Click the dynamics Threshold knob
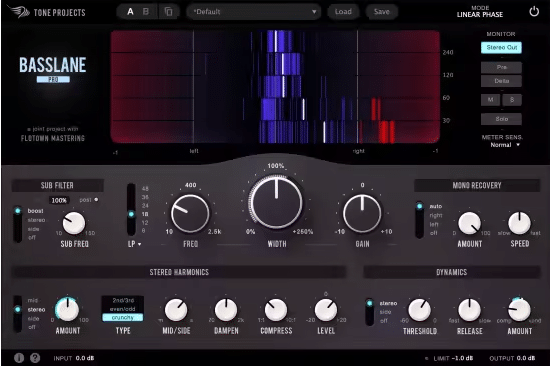This screenshot has width=550, height=366. (x=420, y=310)
